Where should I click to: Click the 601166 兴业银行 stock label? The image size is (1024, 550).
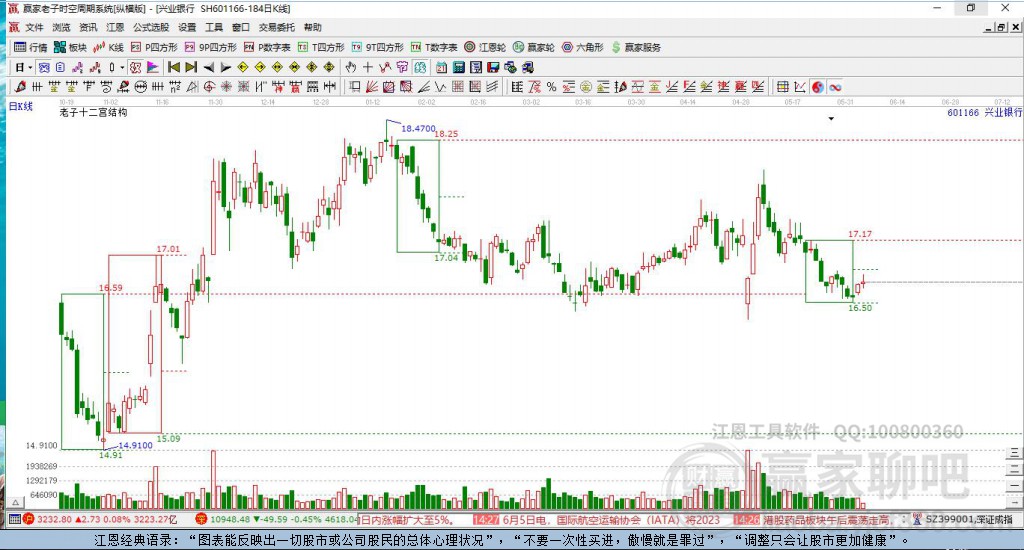click(x=984, y=112)
